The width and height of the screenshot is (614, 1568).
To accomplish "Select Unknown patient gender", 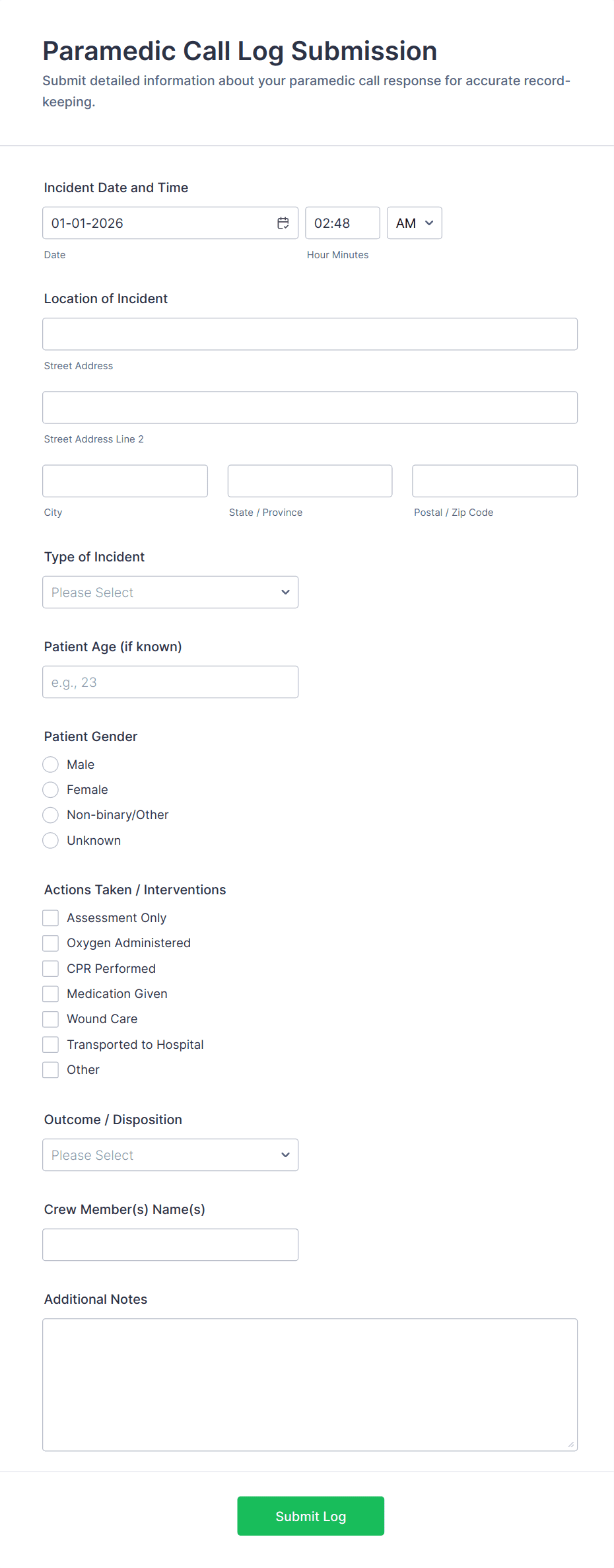I will [x=51, y=841].
